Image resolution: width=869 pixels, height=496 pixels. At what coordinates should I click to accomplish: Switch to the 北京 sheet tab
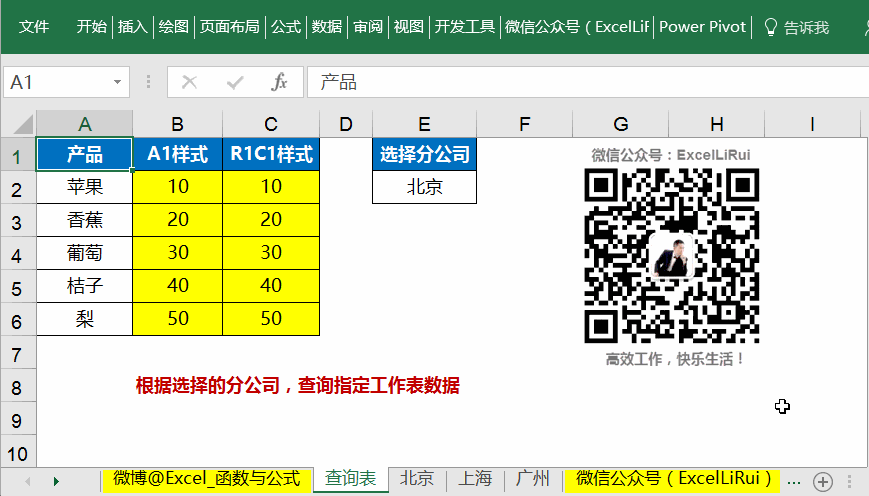click(x=417, y=479)
